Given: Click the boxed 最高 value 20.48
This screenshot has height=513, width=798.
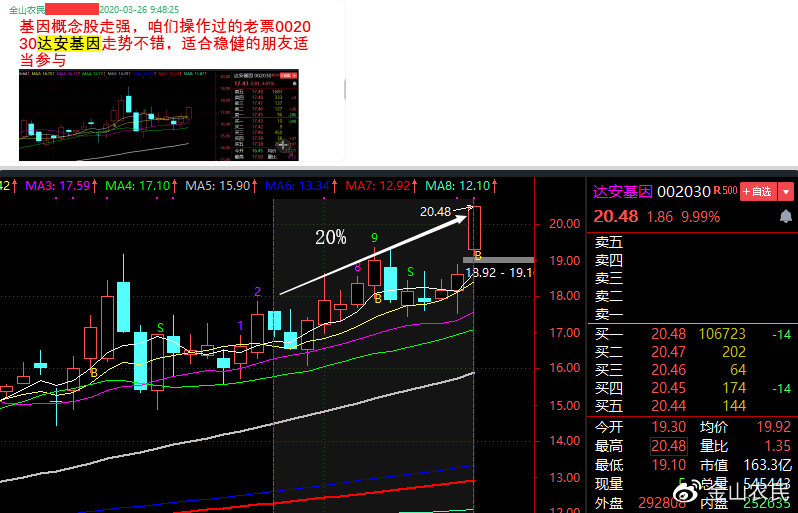Looking at the screenshot, I should [x=669, y=446].
